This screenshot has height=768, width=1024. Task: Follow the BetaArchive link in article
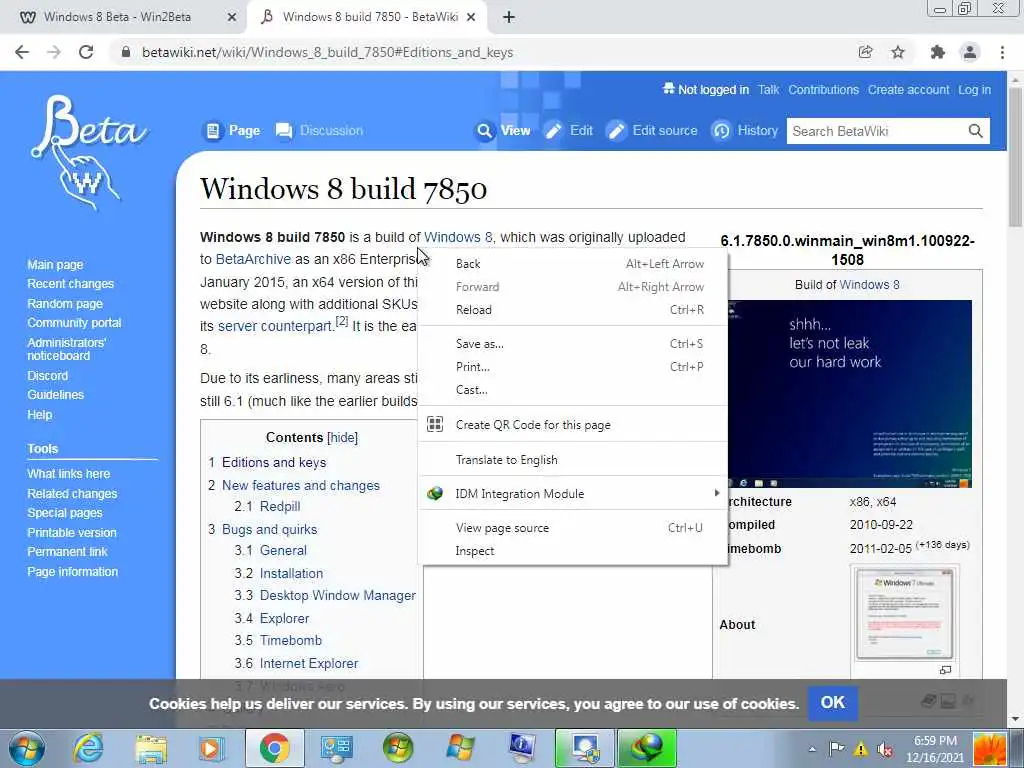253,259
